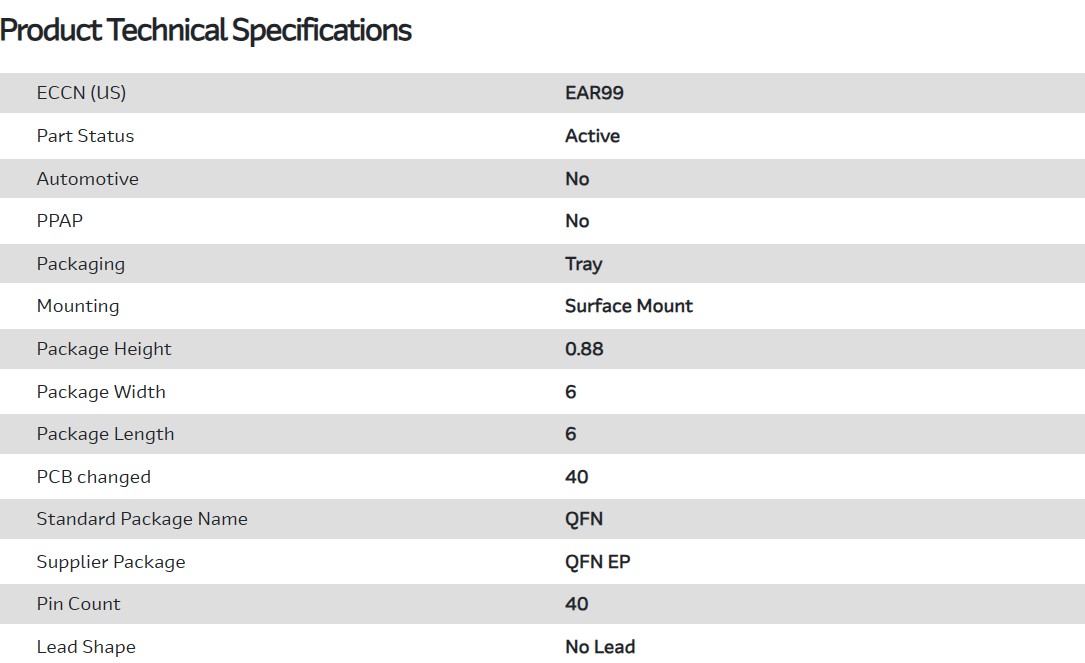Click the Automotive row label
This screenshot has height=663, width=1085.
point(87,179)
